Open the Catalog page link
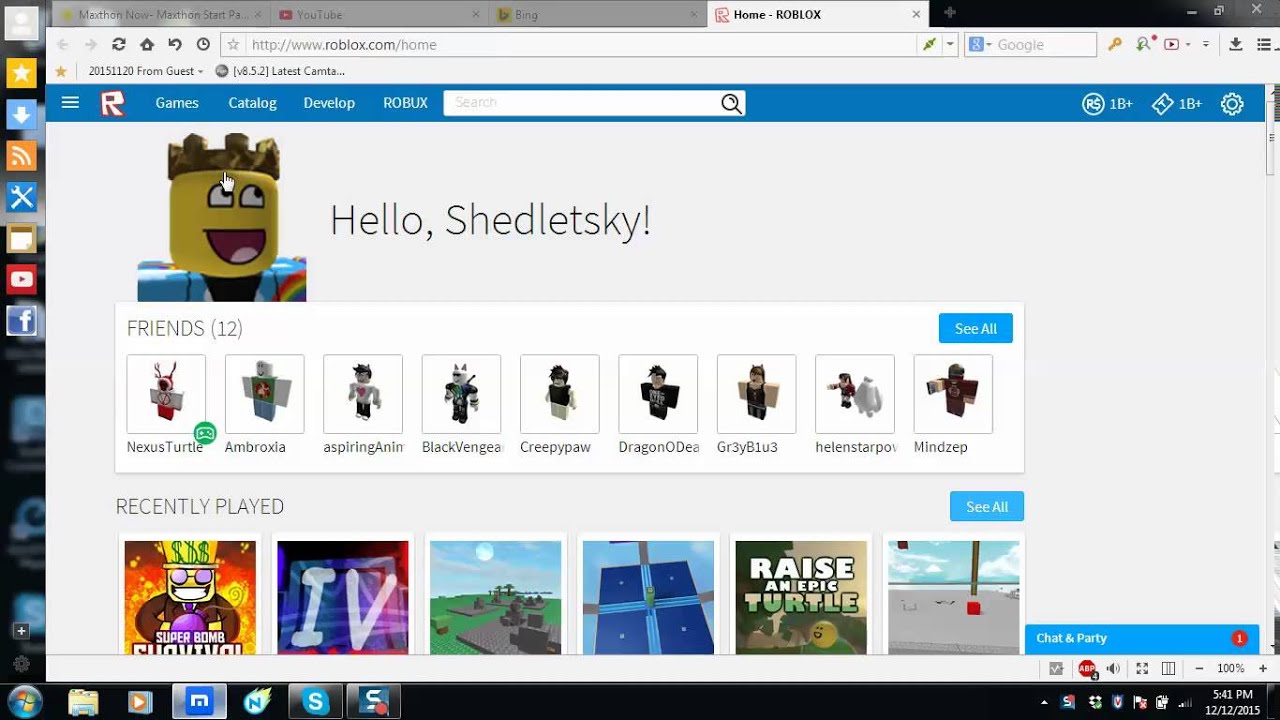This screenshot has width=1280, height=720. tap(252, 103)
